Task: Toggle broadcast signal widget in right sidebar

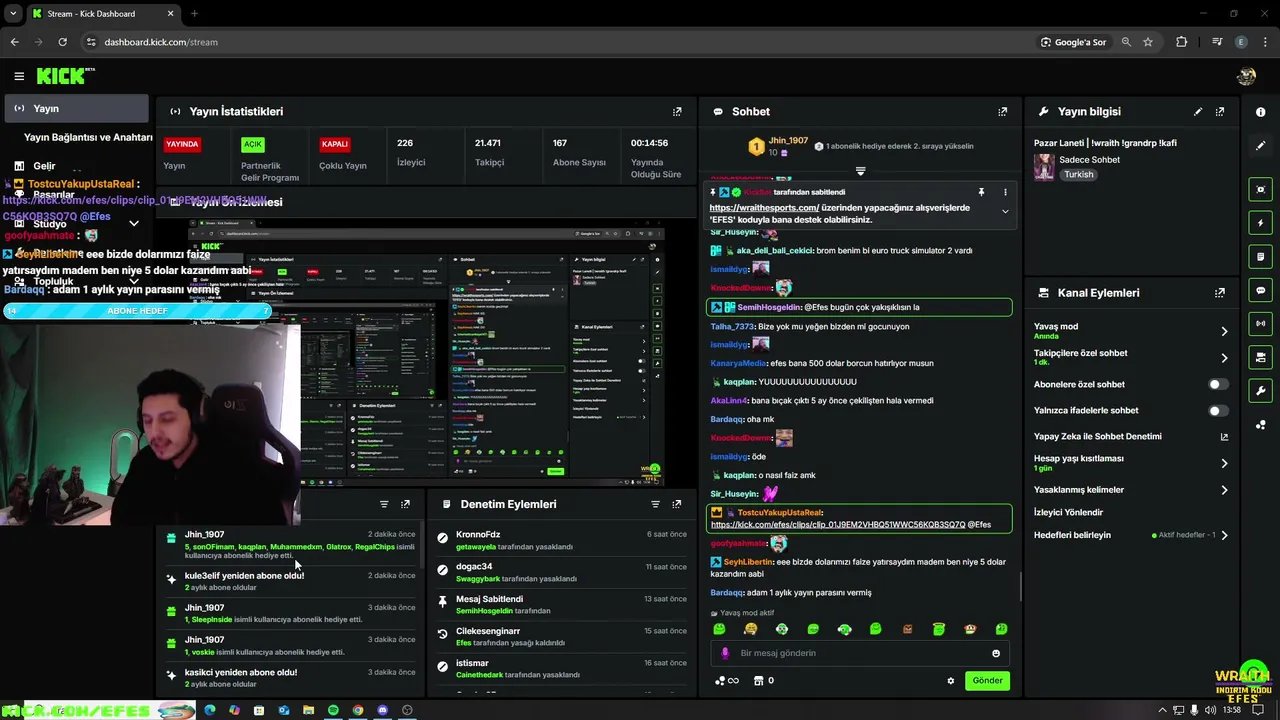Action: coord(1260,324)
